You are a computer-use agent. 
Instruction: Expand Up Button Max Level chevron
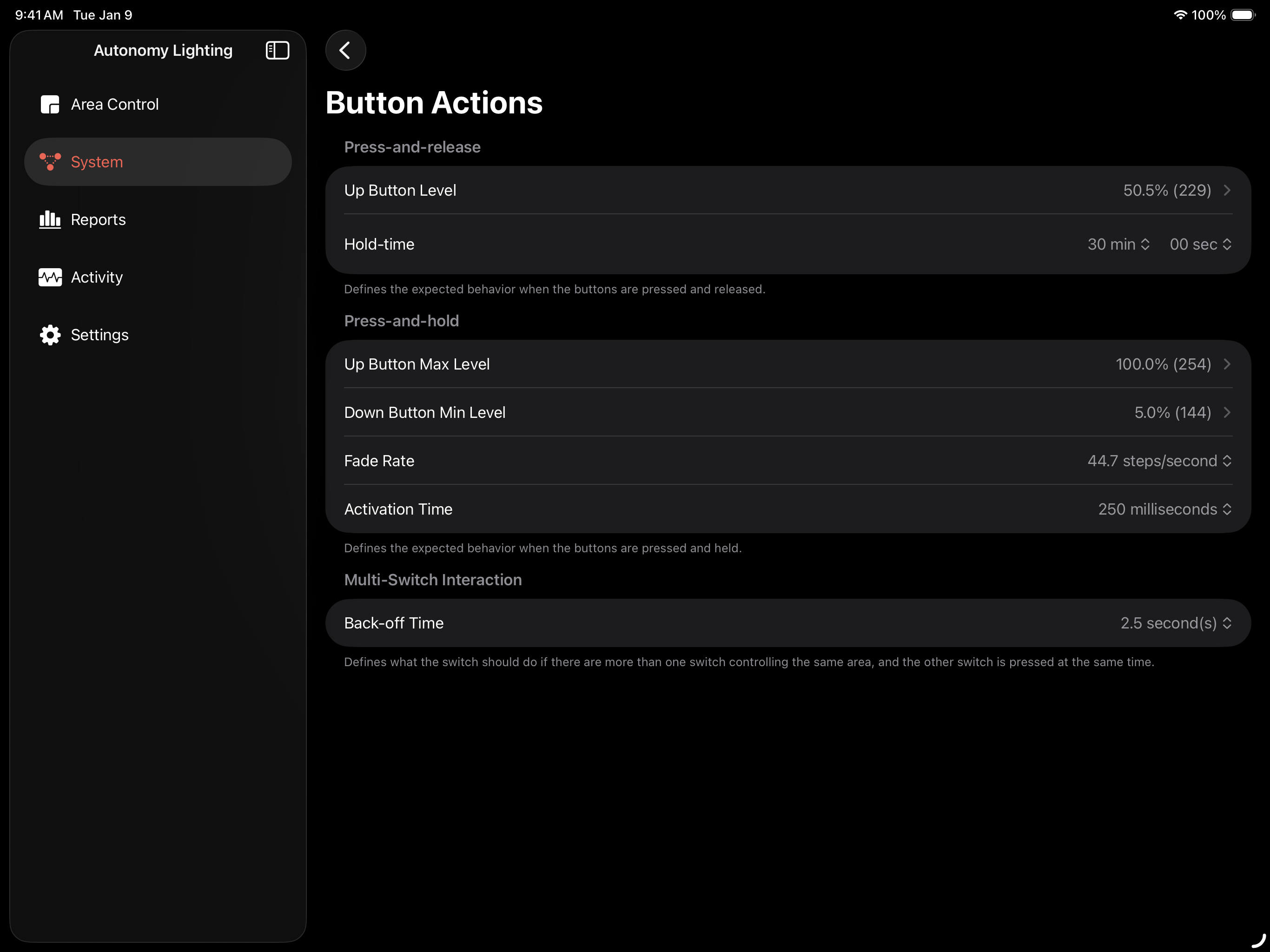(x=1227, y=364)
